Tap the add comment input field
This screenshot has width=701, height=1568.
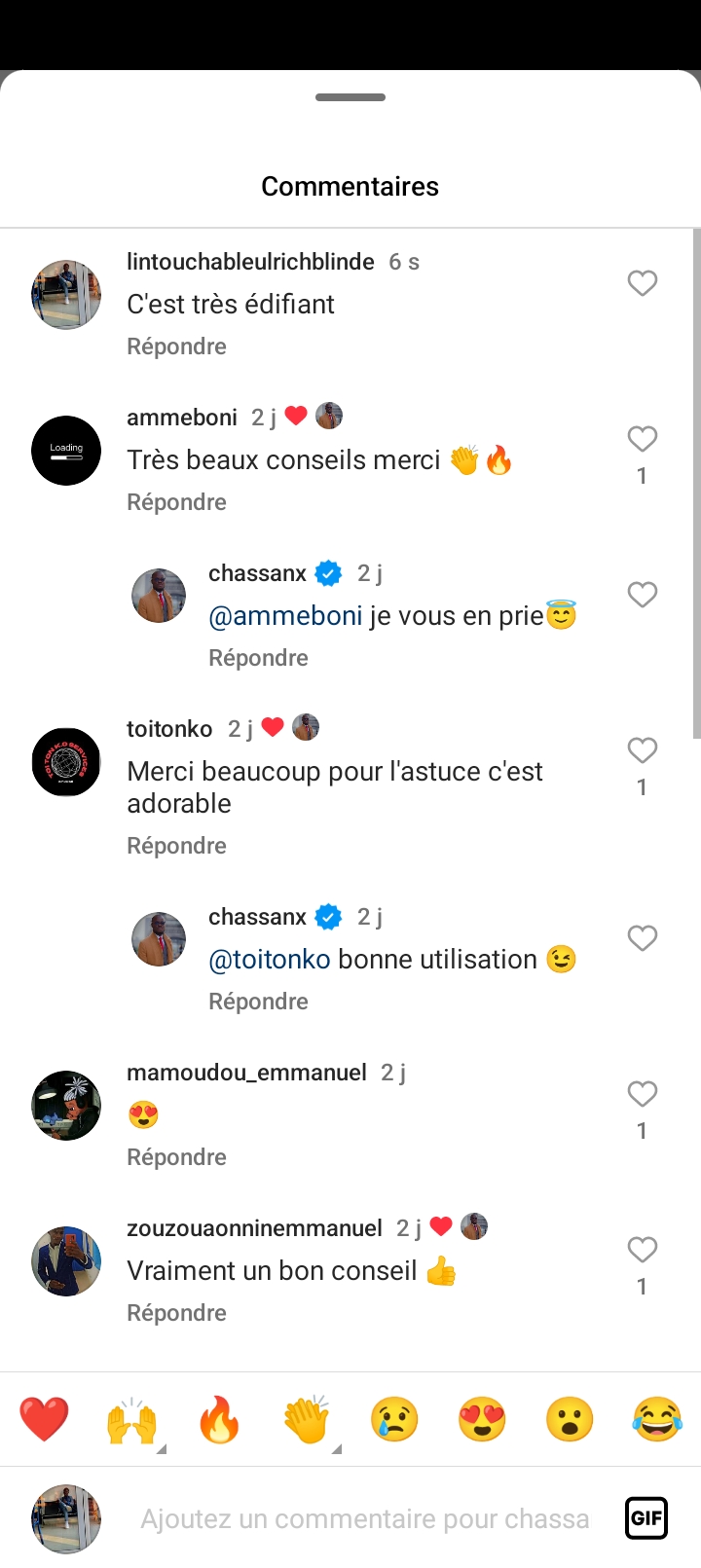coord(364,1518)
